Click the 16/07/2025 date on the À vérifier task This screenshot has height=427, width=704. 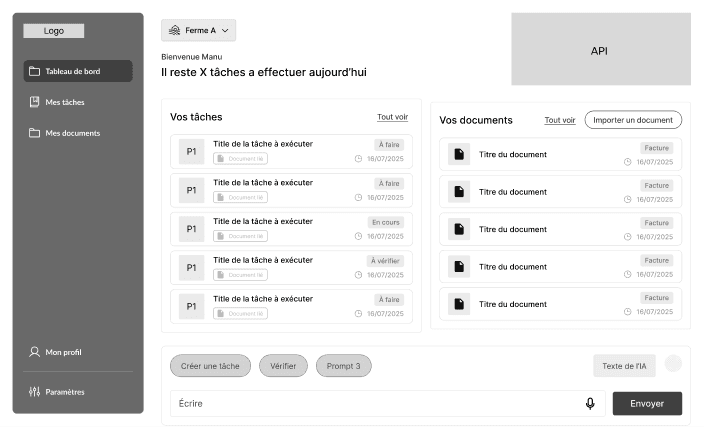(385, 275)
